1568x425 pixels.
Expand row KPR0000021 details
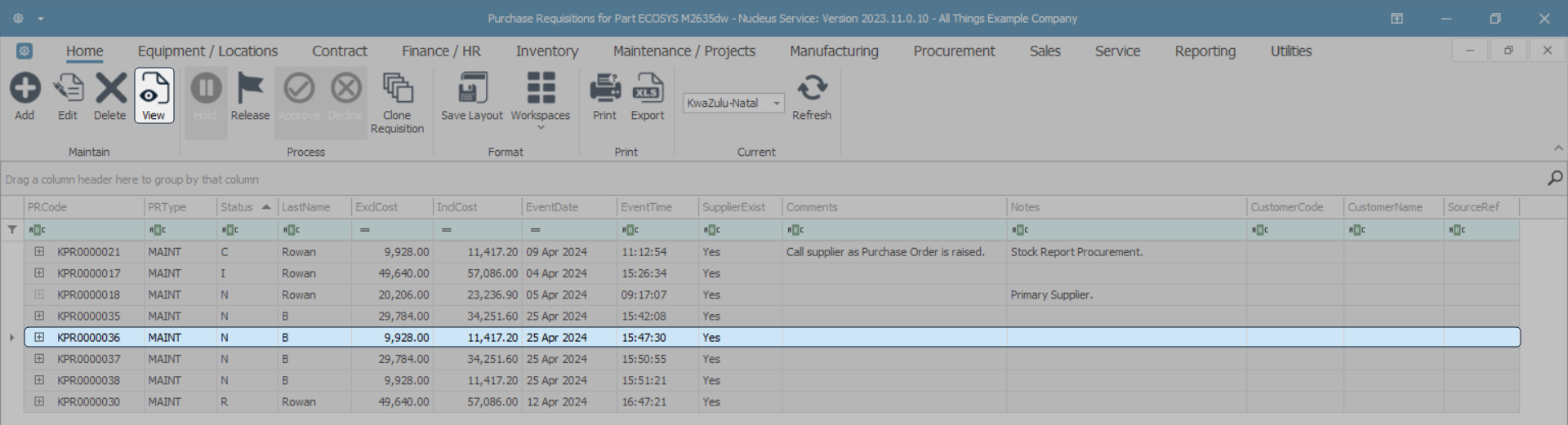point(39,252)
